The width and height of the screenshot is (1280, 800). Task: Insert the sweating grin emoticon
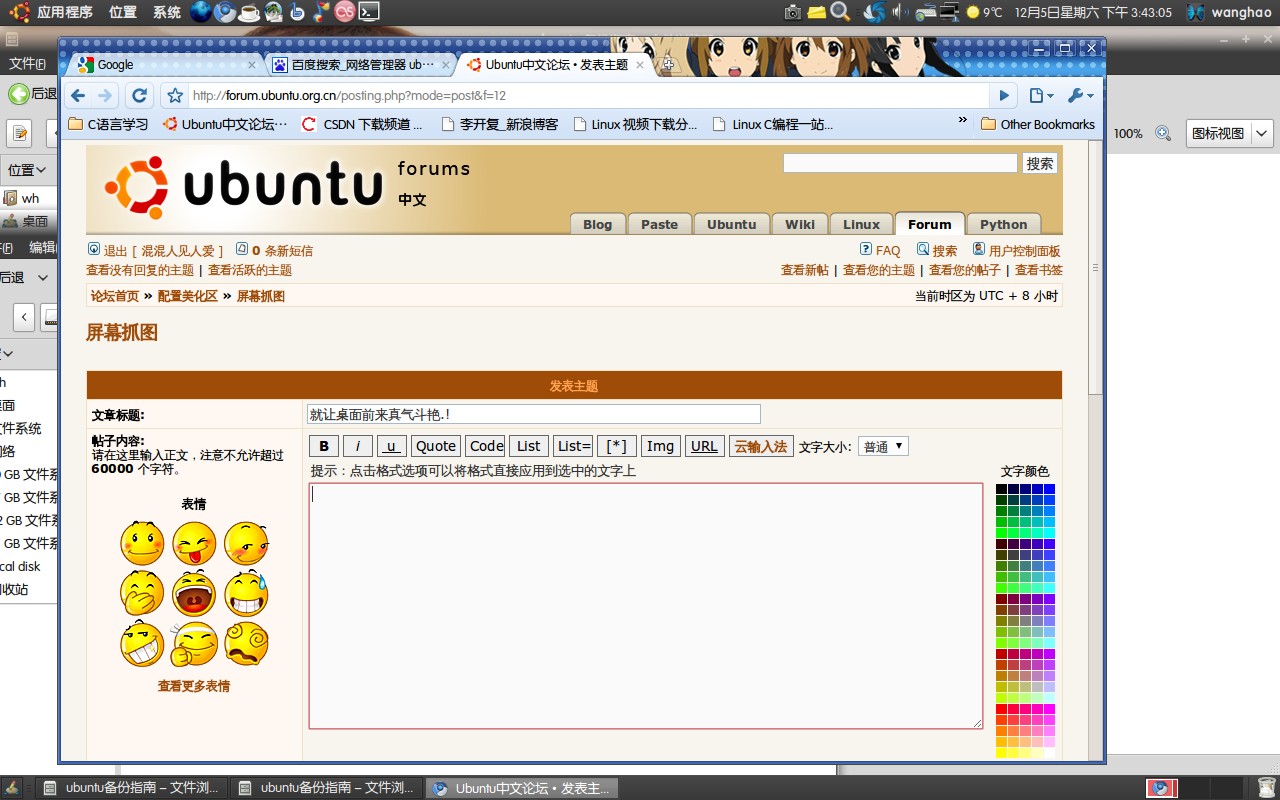point(246,593)
